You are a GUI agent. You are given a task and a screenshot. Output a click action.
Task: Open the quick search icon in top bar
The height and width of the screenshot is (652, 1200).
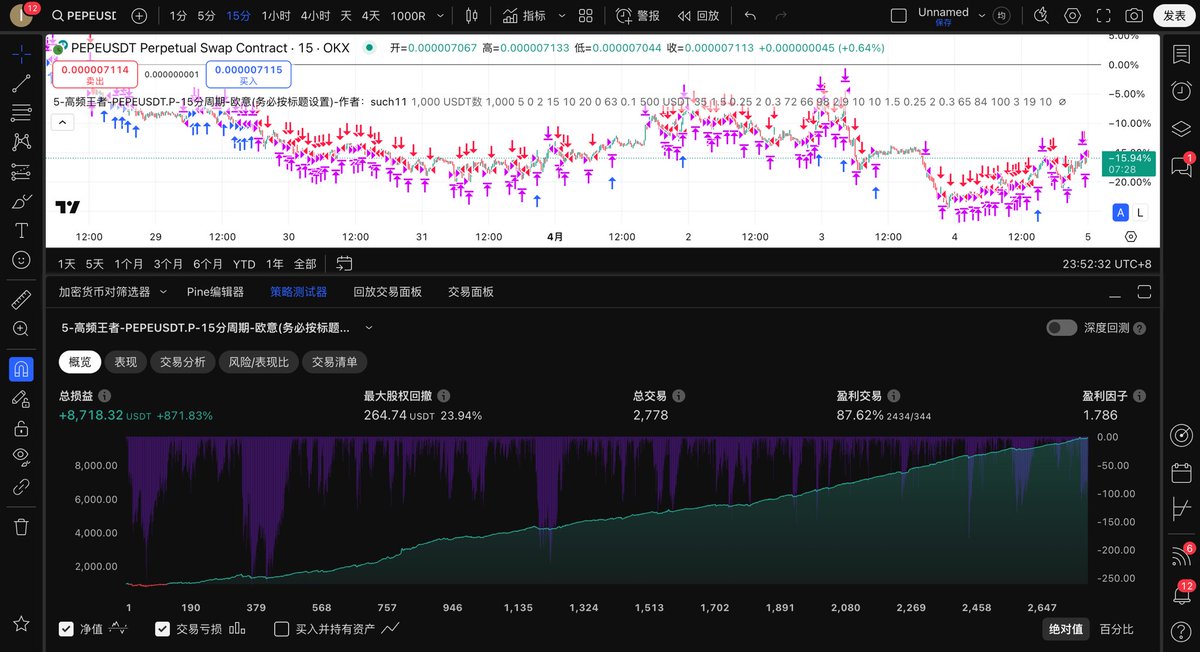pos(1041,16)
